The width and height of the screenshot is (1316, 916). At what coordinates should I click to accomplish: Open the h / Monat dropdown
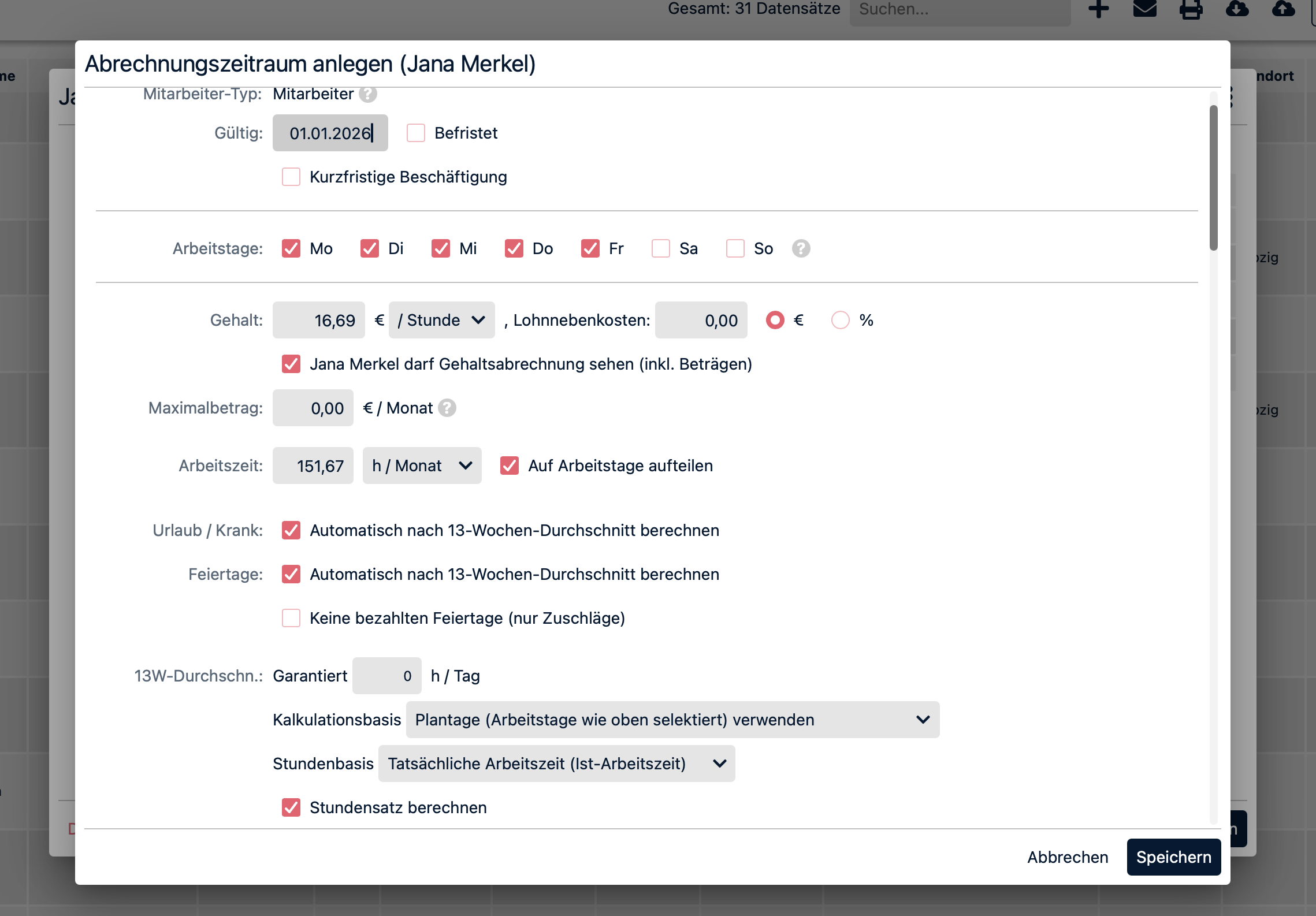click(x=422, y=466)
